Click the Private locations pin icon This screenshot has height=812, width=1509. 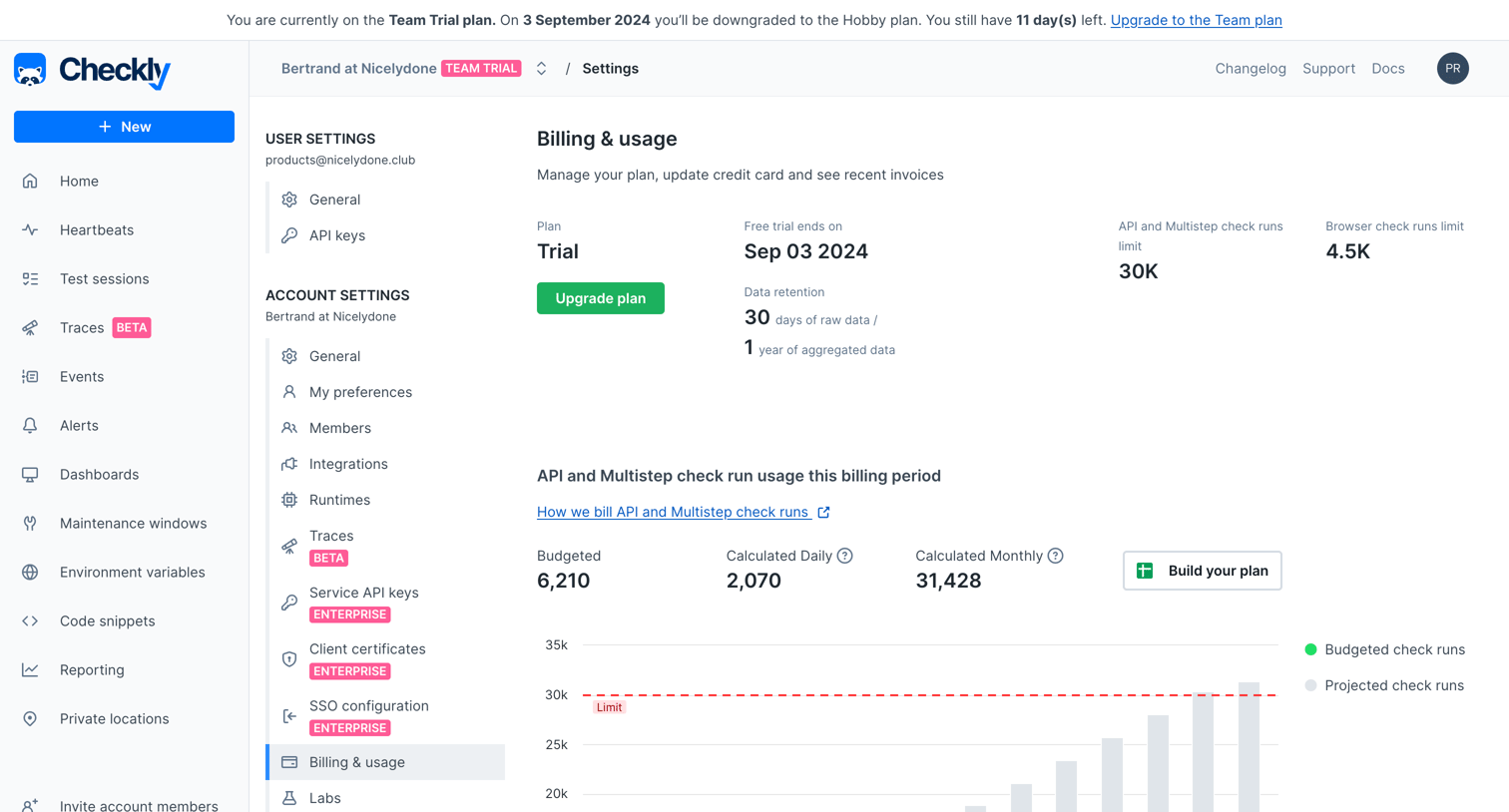tap(30, 718)
